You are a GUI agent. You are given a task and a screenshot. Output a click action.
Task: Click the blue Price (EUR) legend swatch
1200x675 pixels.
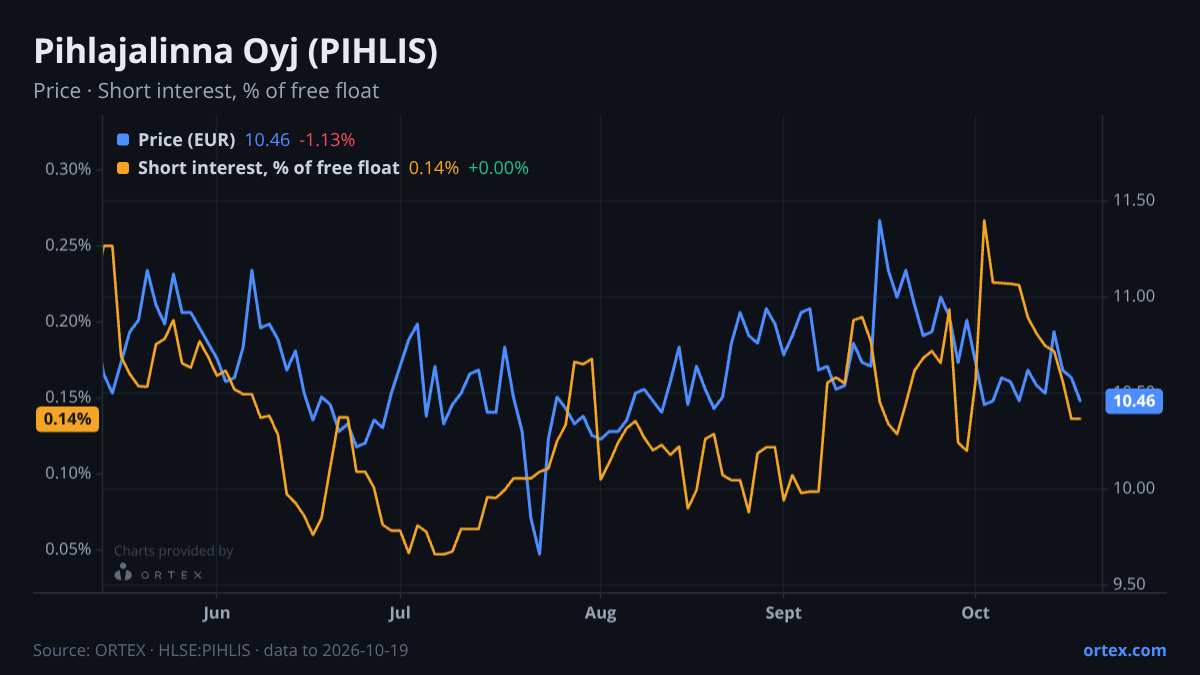click(123, 140)
